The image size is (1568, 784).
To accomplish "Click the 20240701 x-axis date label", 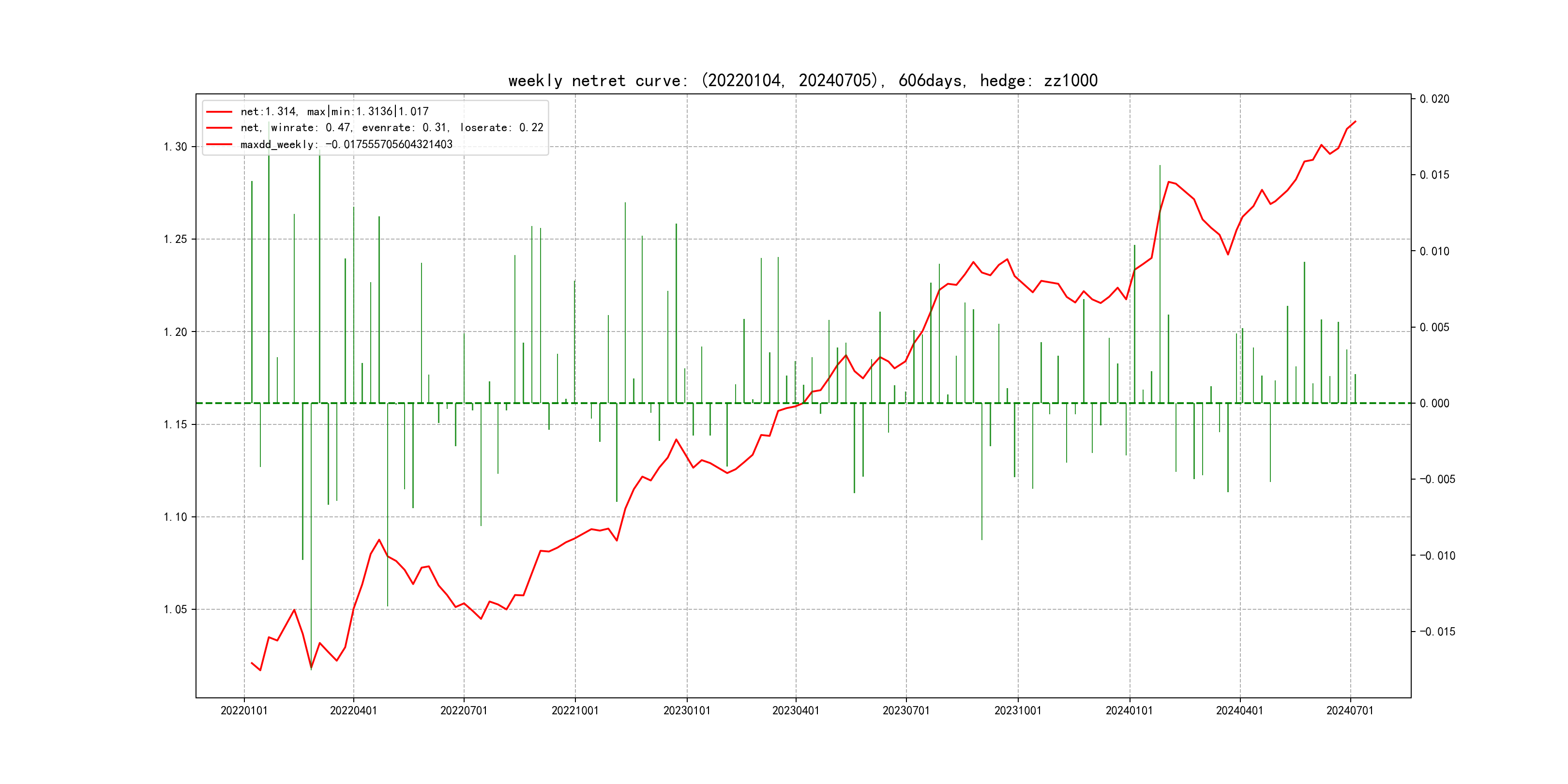I will 1349,710.
